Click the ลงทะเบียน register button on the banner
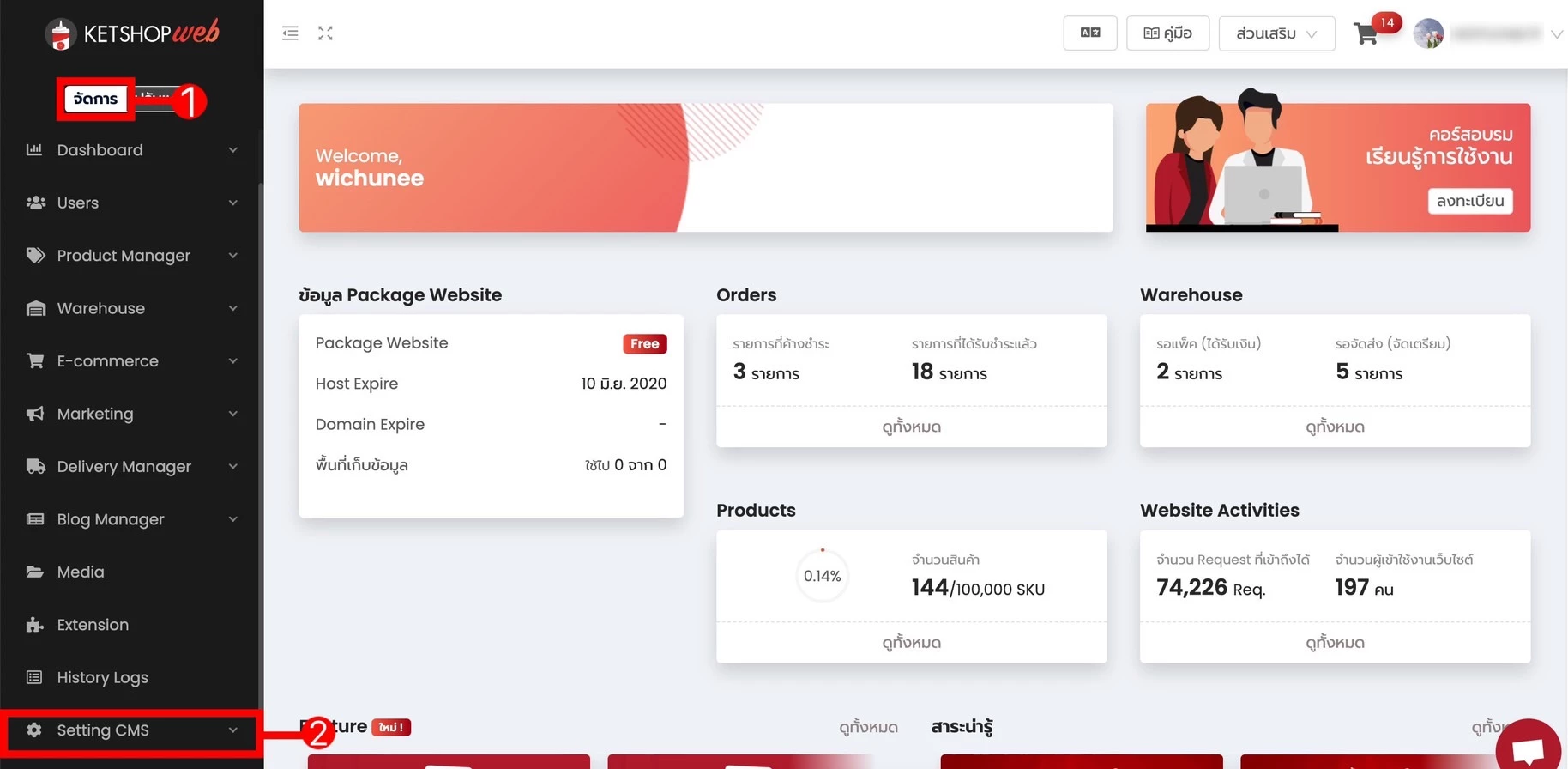 coord(1469,201)
